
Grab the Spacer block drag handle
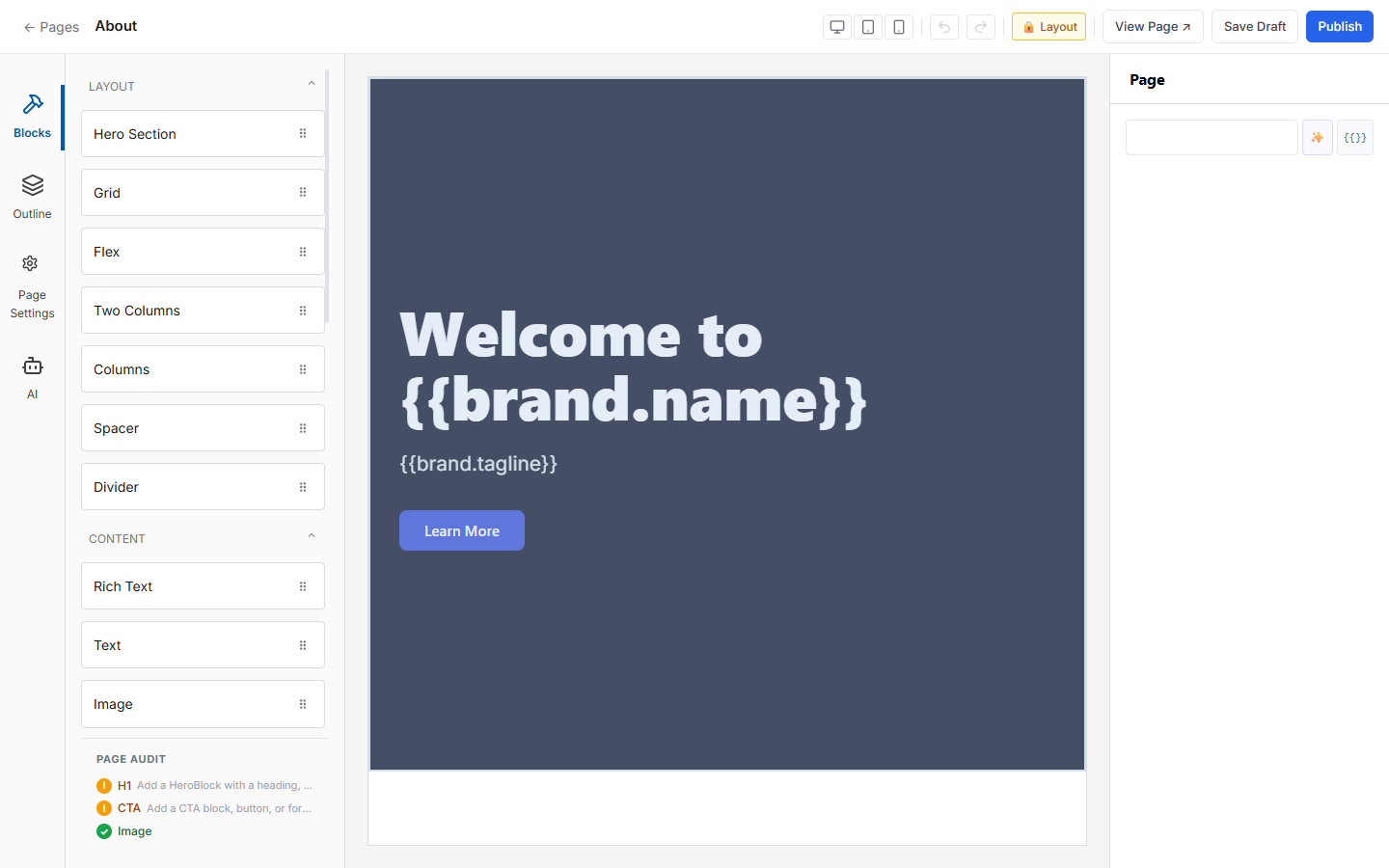[x=303, y=428]
